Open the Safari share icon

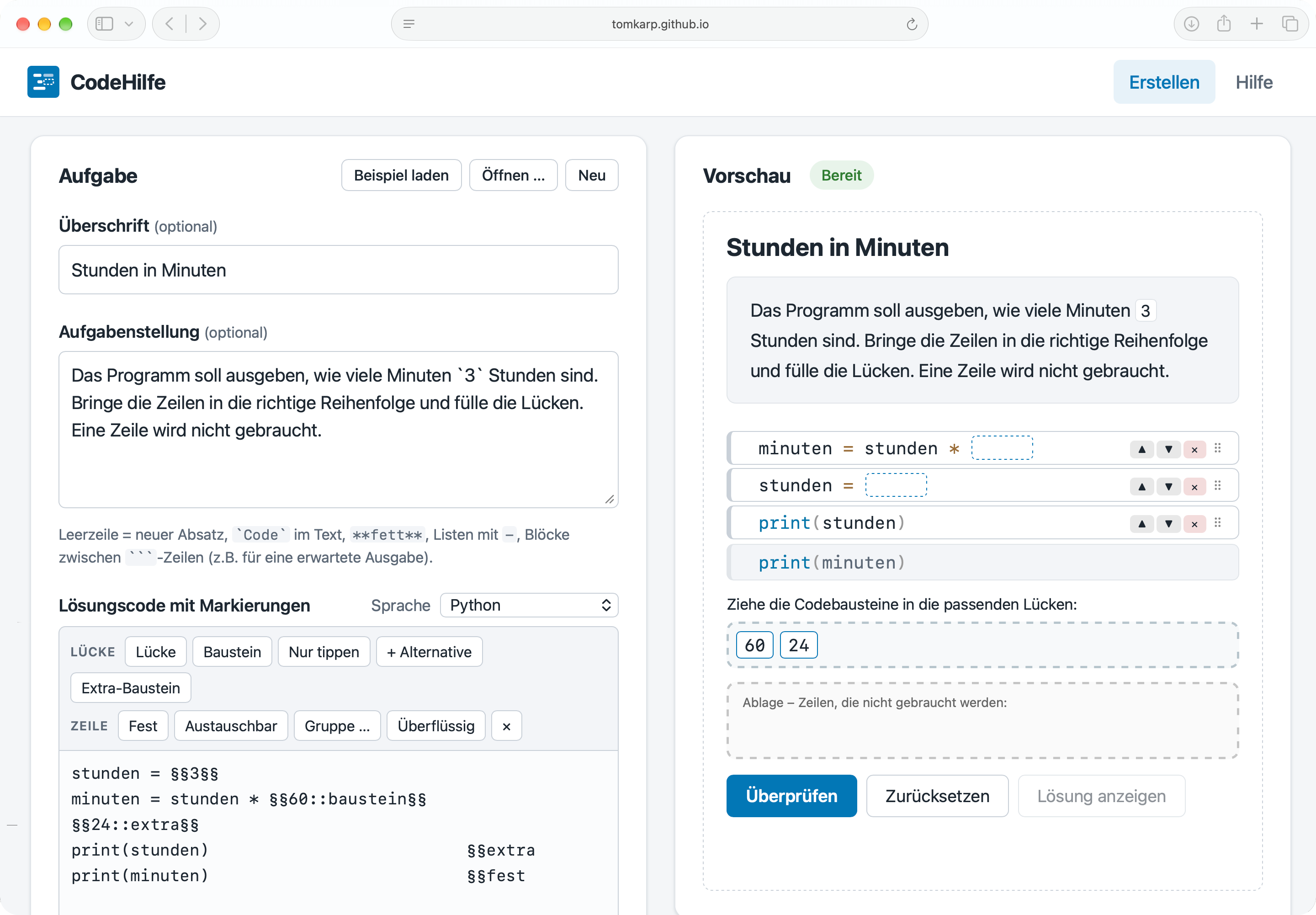tap(1224, 24)
